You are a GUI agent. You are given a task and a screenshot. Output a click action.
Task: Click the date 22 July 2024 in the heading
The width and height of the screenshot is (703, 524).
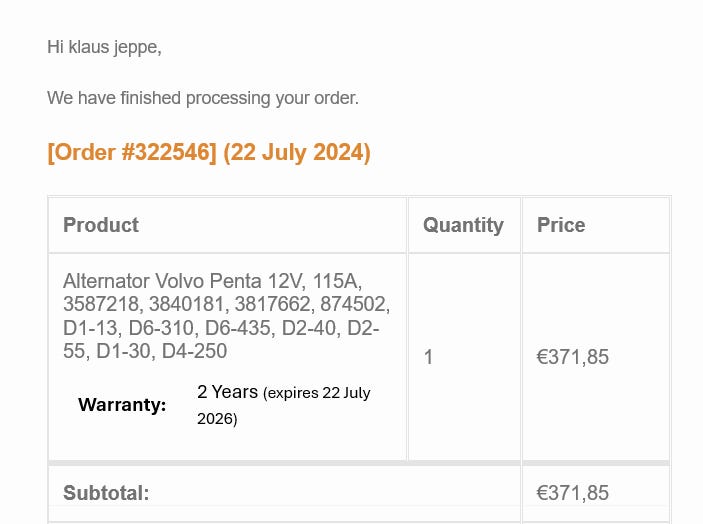(297, 153)
